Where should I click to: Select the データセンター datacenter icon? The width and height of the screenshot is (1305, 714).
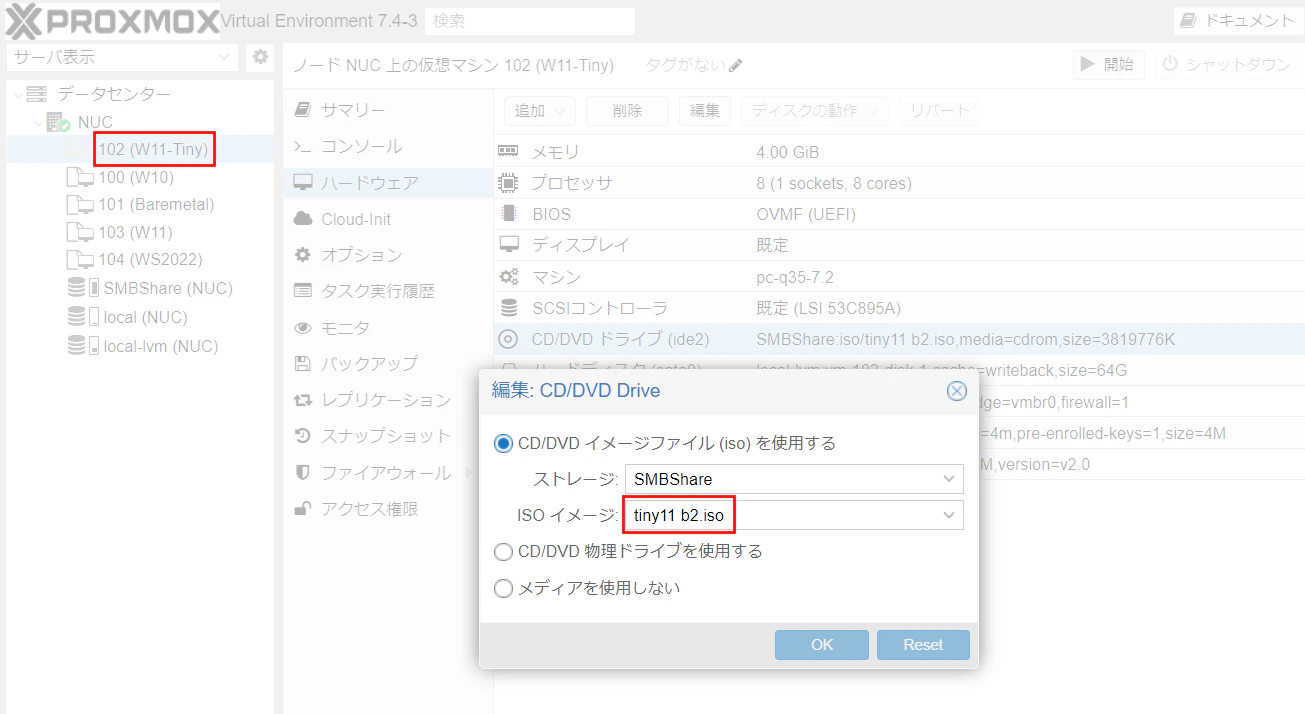click(x=37, y=94)
